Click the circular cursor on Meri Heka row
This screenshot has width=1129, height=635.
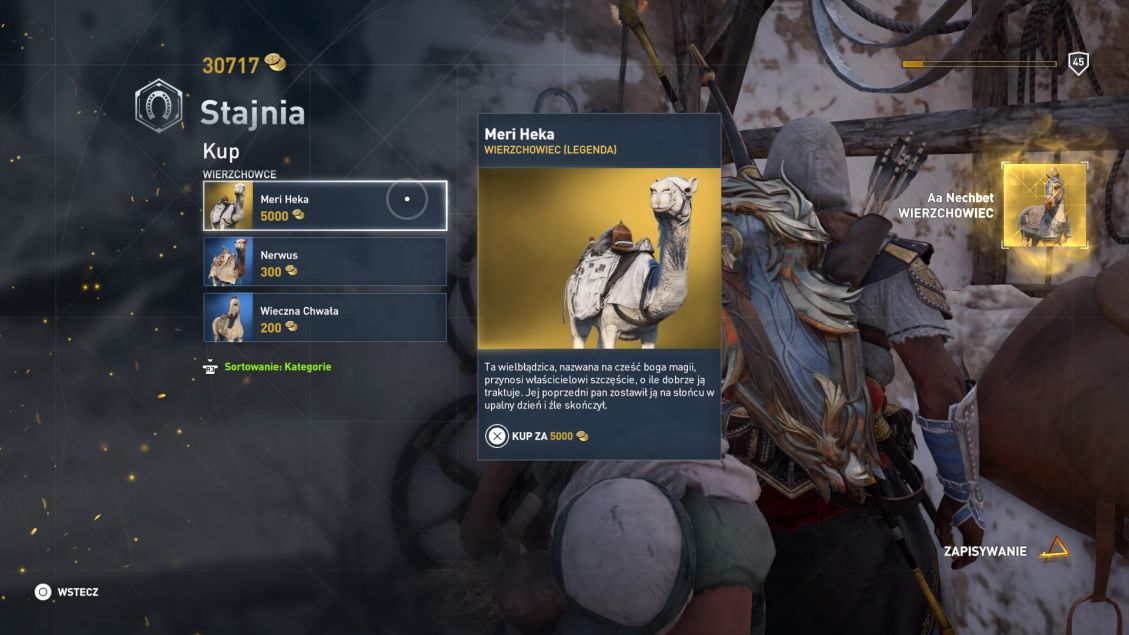pos(407,199)
